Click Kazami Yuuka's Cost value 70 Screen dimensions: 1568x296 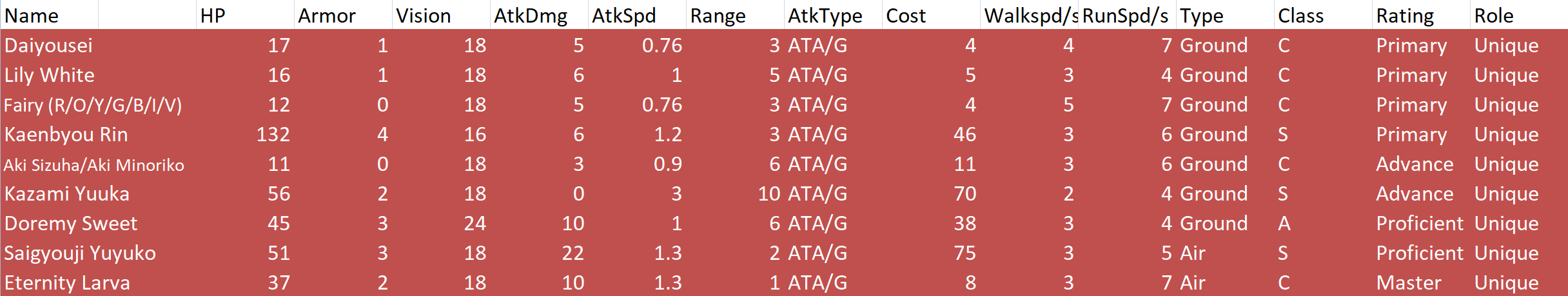coord(965,193)
